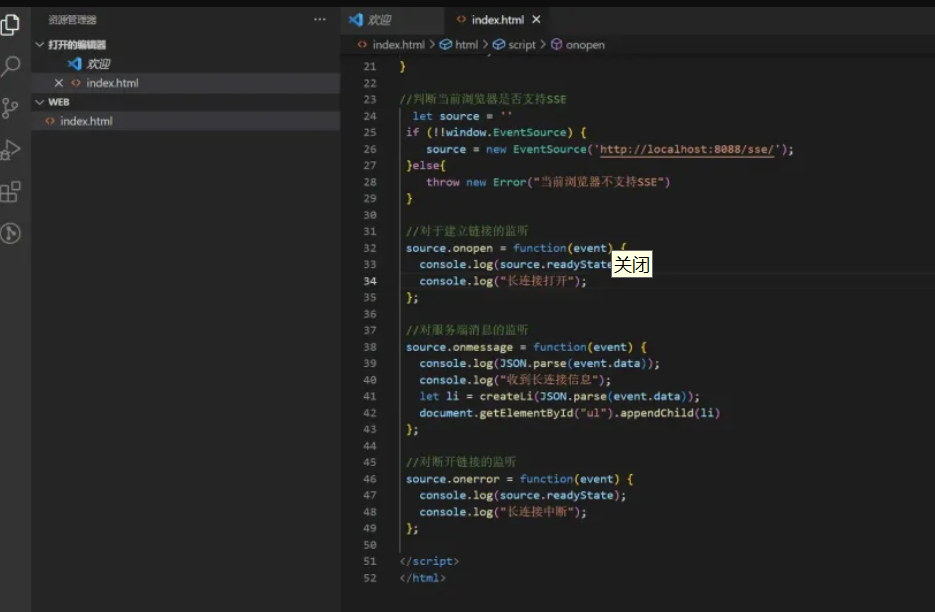Click line number 34 in the gutter
This screenshot has height=612, width=935.
coord(370,281)
